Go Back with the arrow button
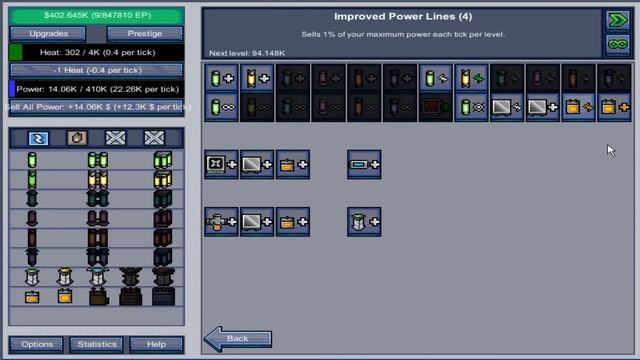Viewport: 640px width, 360px height. (x=238, y=339)
